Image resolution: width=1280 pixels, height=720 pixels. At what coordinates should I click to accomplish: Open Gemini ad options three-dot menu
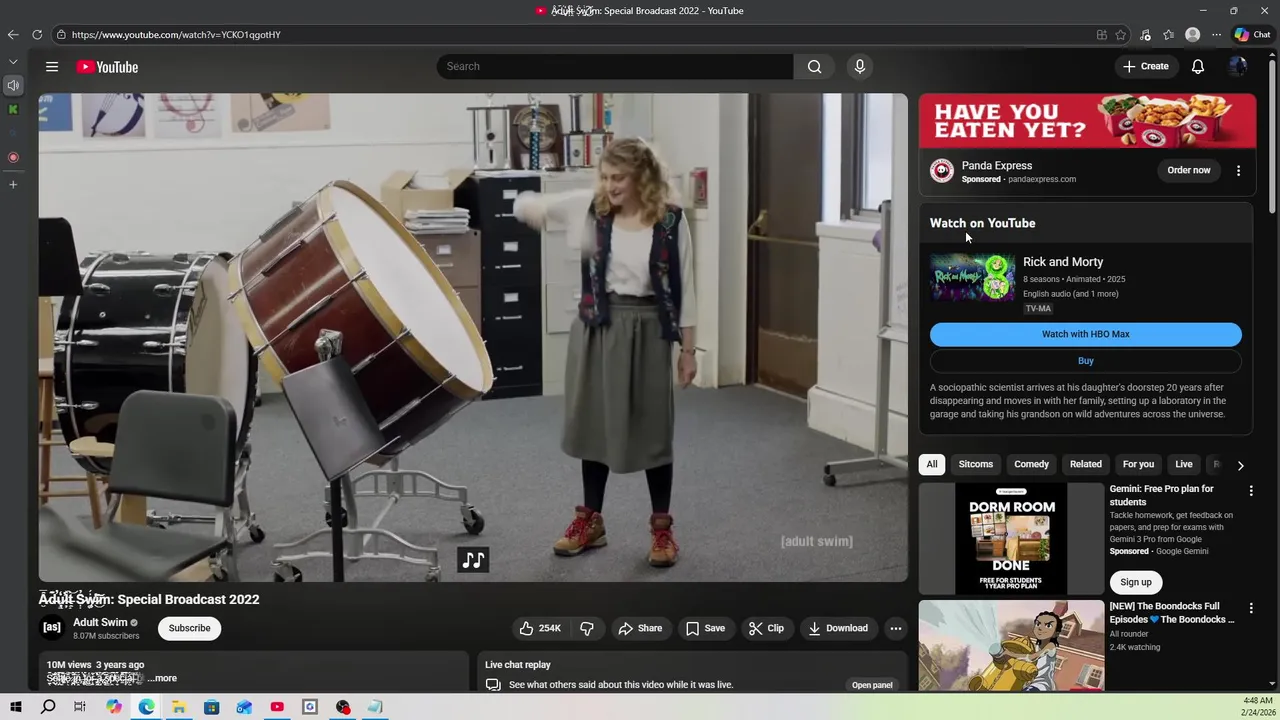click(x=1250, y=491)
